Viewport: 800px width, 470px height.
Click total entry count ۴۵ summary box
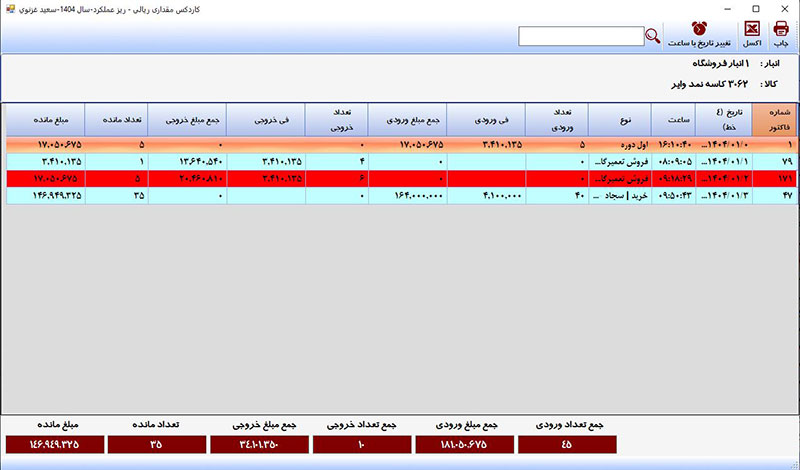click(567, 444)
